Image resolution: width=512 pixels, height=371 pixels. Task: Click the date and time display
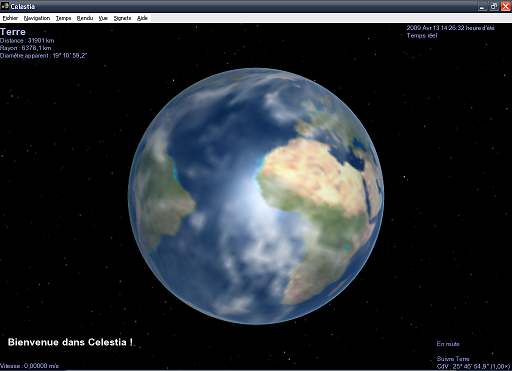450,28
